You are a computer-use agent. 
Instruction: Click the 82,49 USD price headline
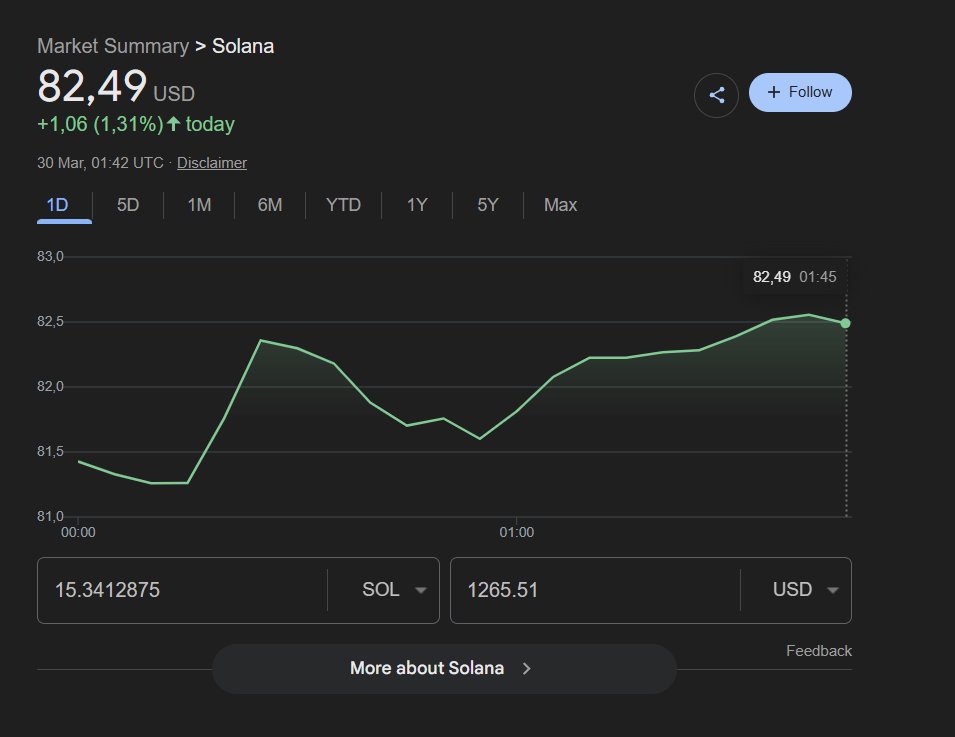116,86
